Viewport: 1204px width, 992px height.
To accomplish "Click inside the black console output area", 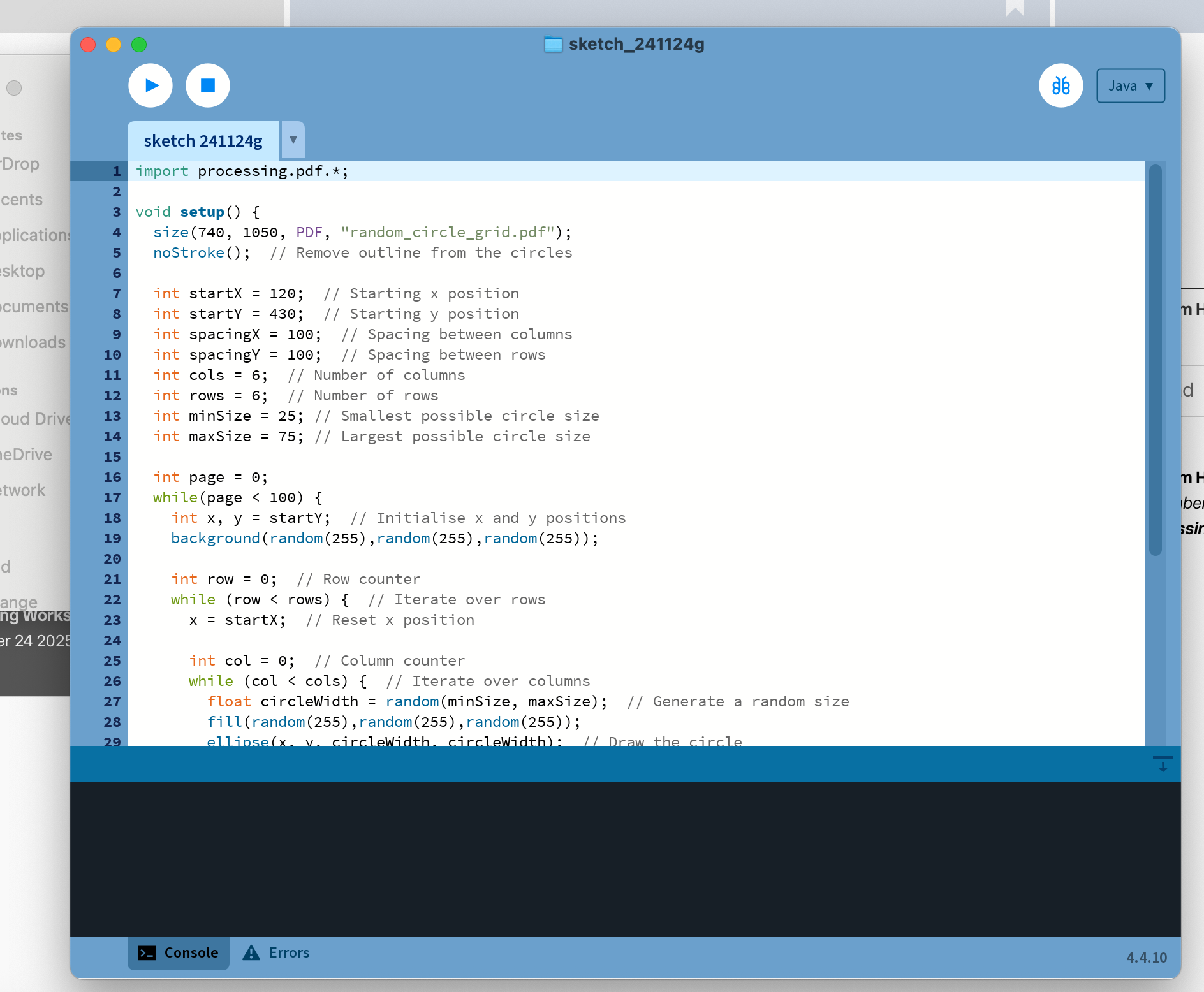I will [625, 858].
